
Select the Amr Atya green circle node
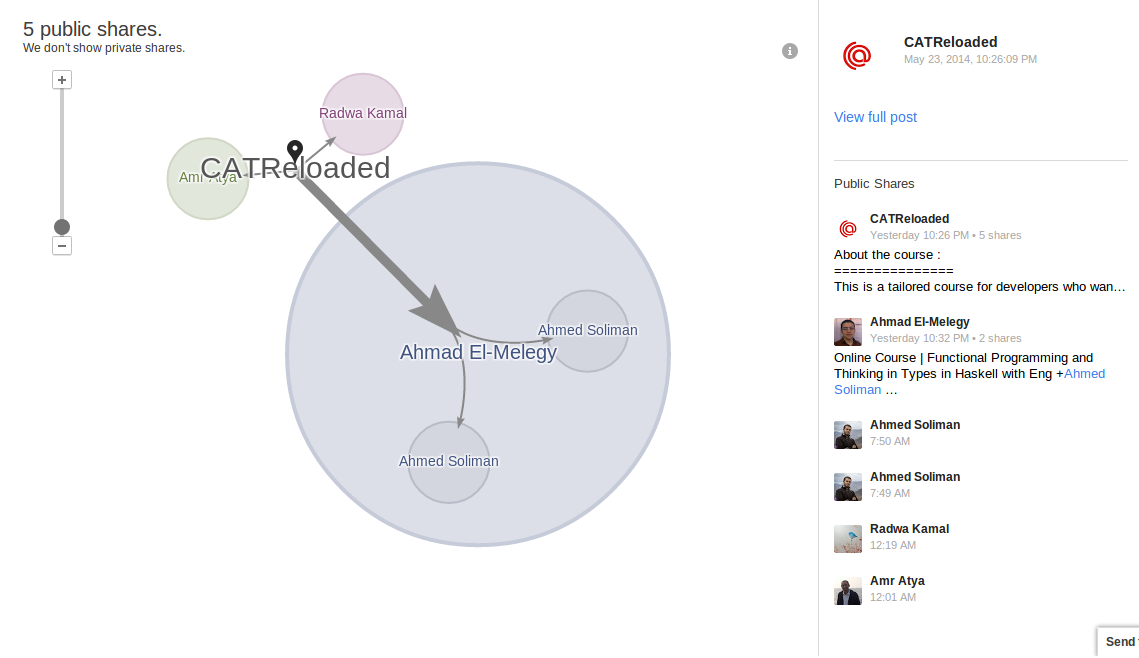click(x=208, y=179)
